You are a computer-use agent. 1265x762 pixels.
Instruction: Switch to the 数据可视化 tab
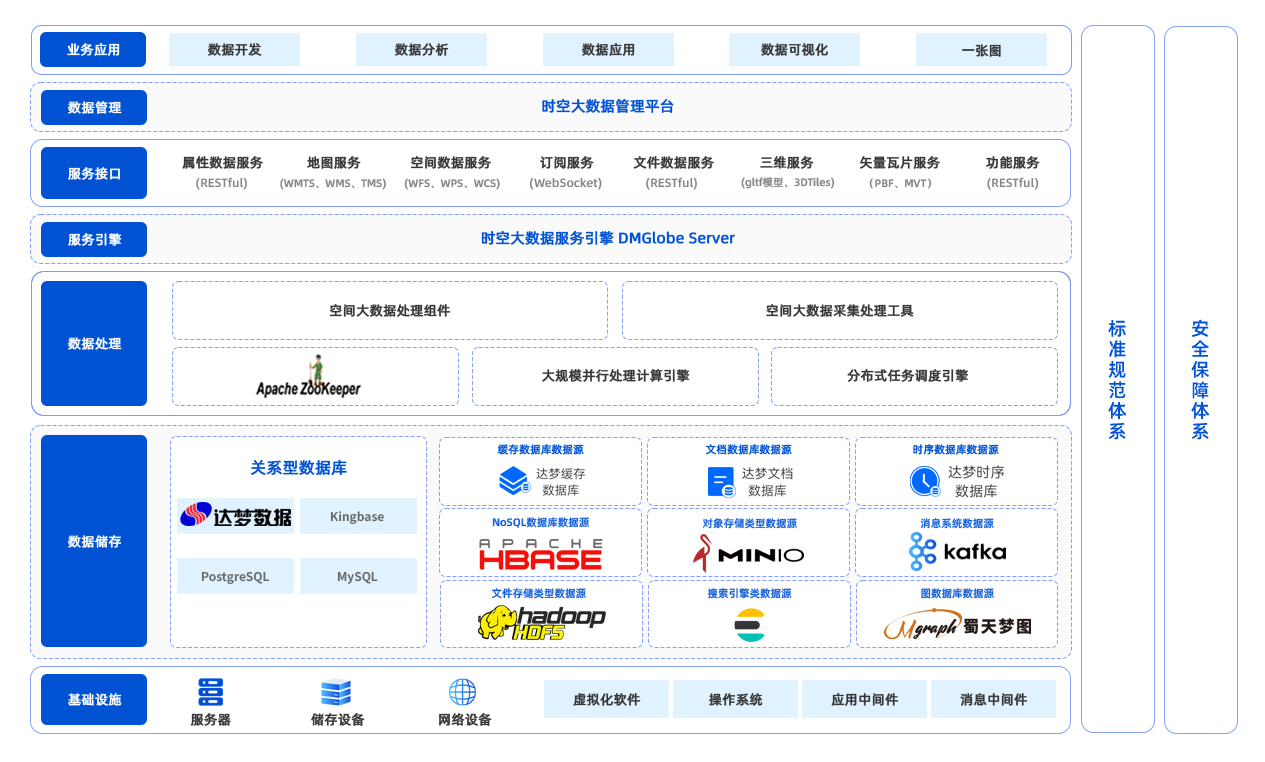click(x=794, y=49)
